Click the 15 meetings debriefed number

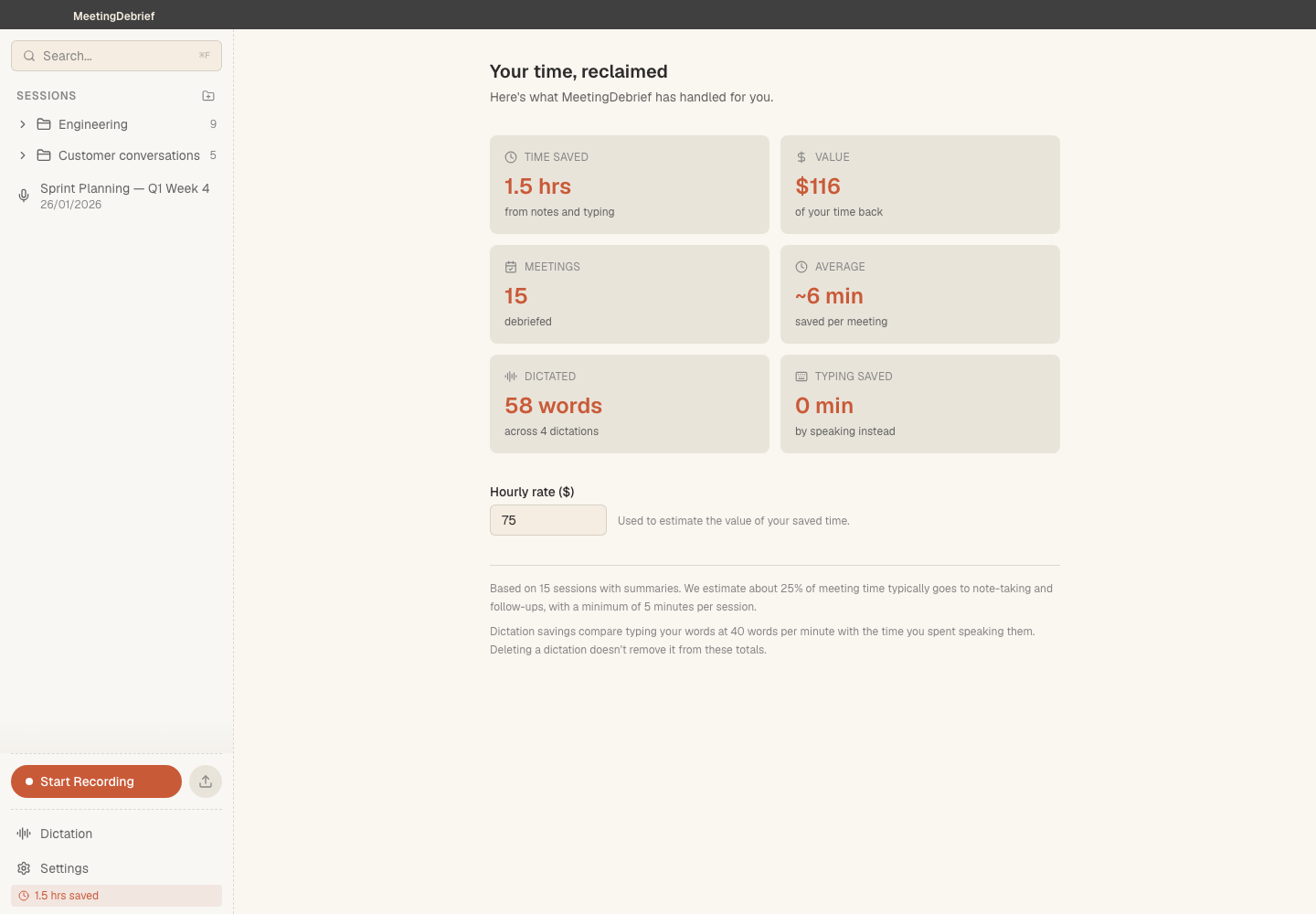pyautogui.click(x=515, y=296)
